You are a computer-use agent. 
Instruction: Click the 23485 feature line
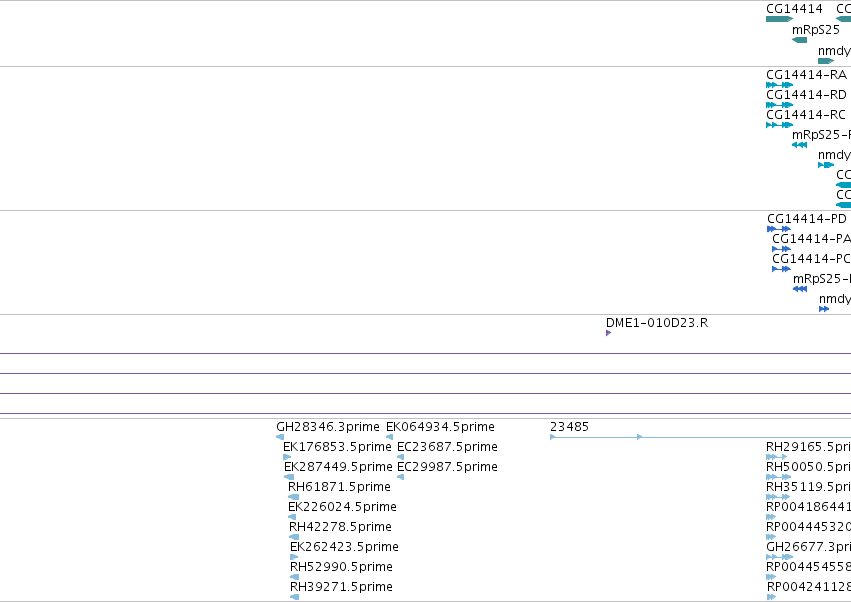tap(700, 437)
